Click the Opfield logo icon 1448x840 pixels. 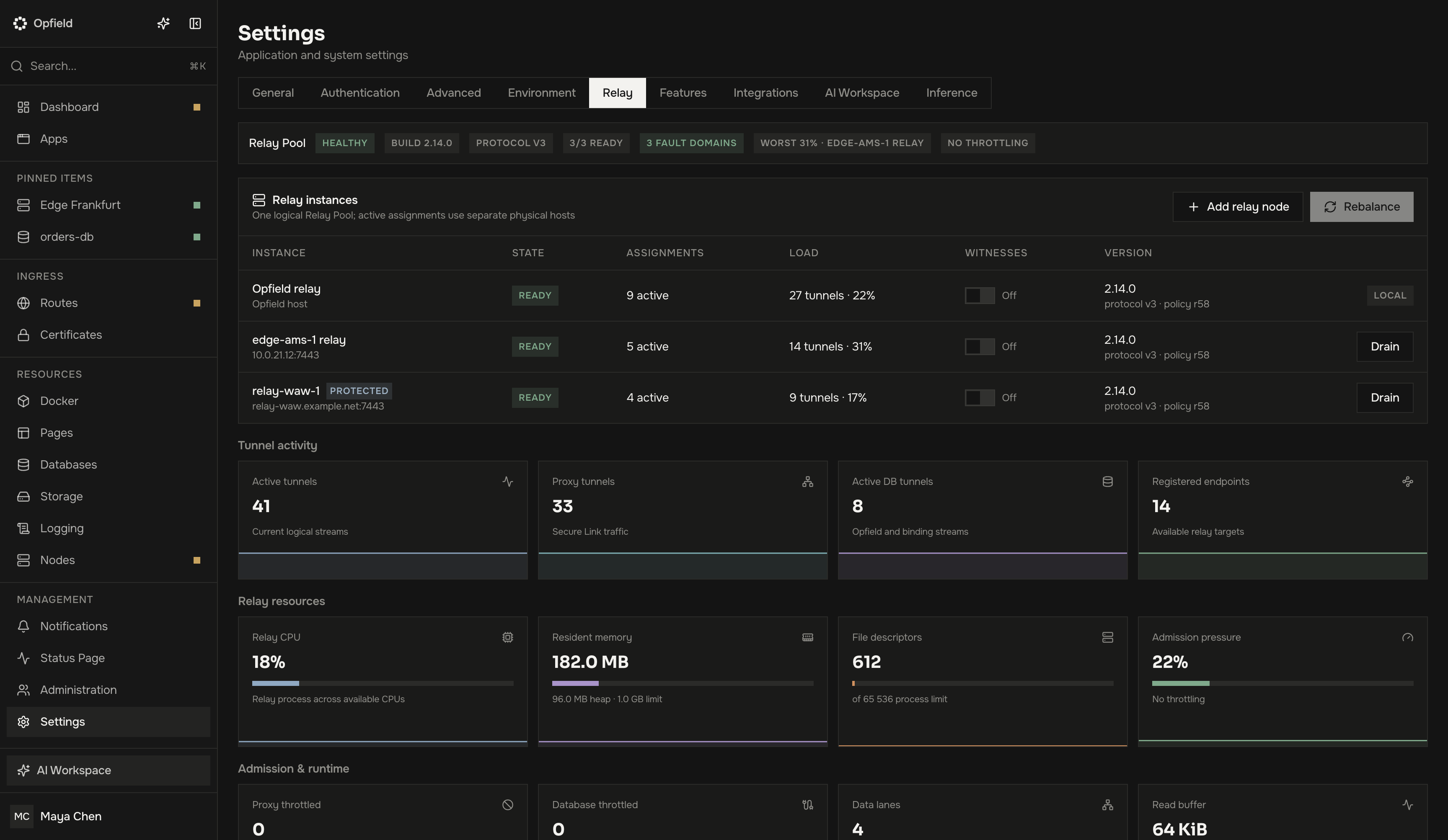(x=20, y=23)
